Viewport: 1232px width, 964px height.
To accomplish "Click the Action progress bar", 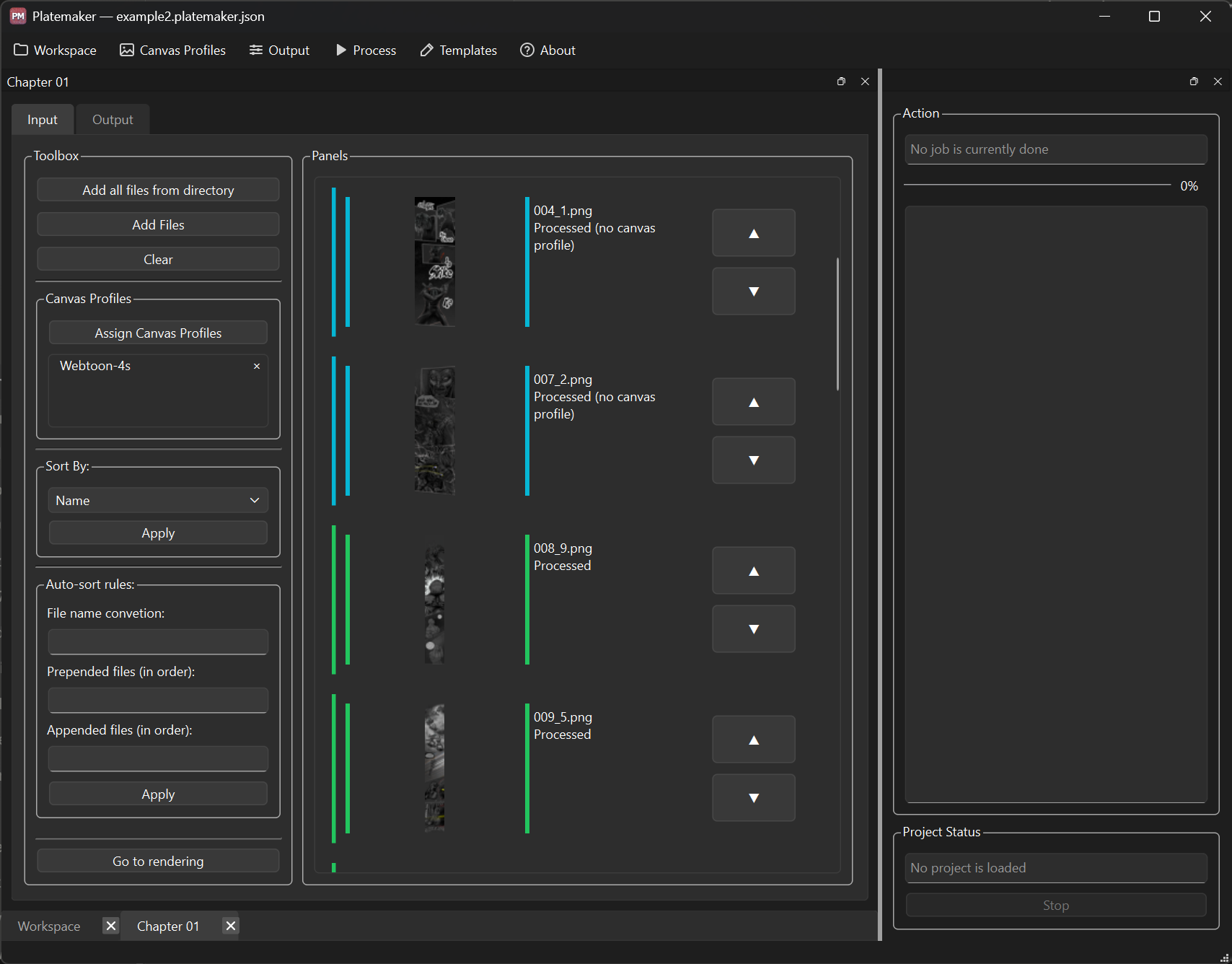I will coord(1037,185).
